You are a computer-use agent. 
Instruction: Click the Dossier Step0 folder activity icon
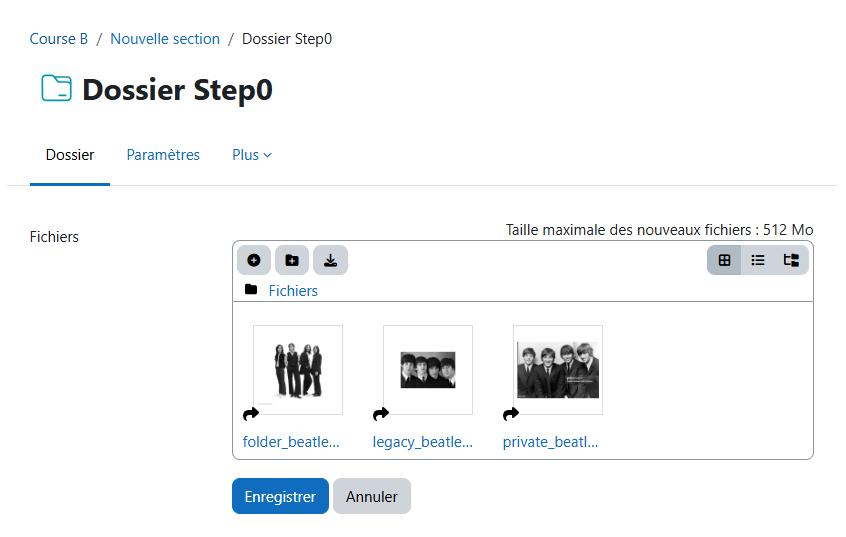(56, 89)
